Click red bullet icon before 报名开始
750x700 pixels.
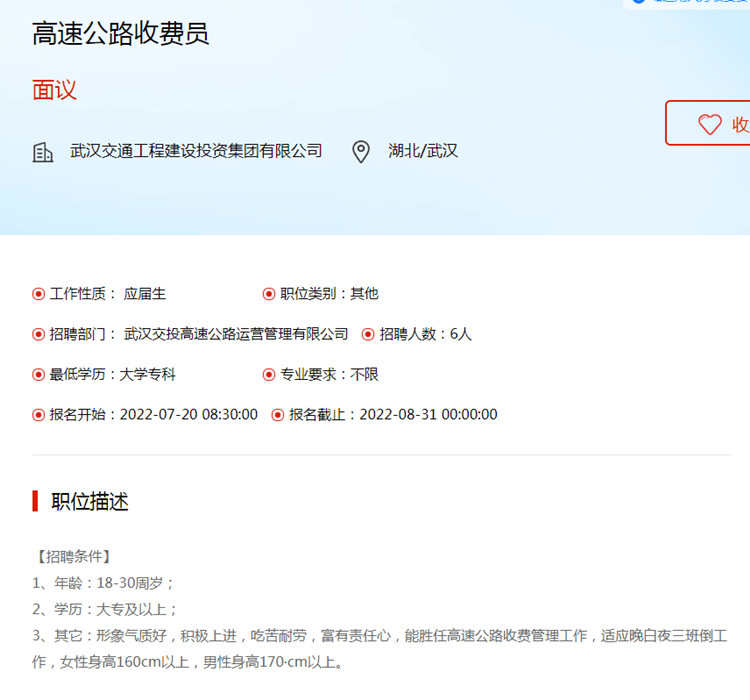point(39,415)
